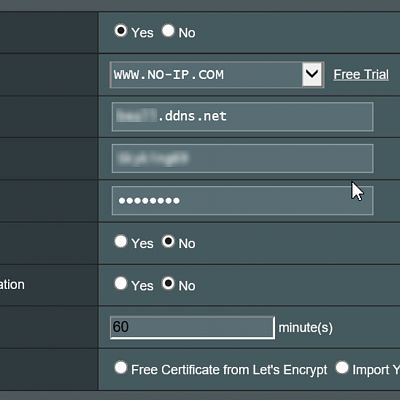Click the blurred username input field
The image size is (400, 400).
tap(242, 158)
